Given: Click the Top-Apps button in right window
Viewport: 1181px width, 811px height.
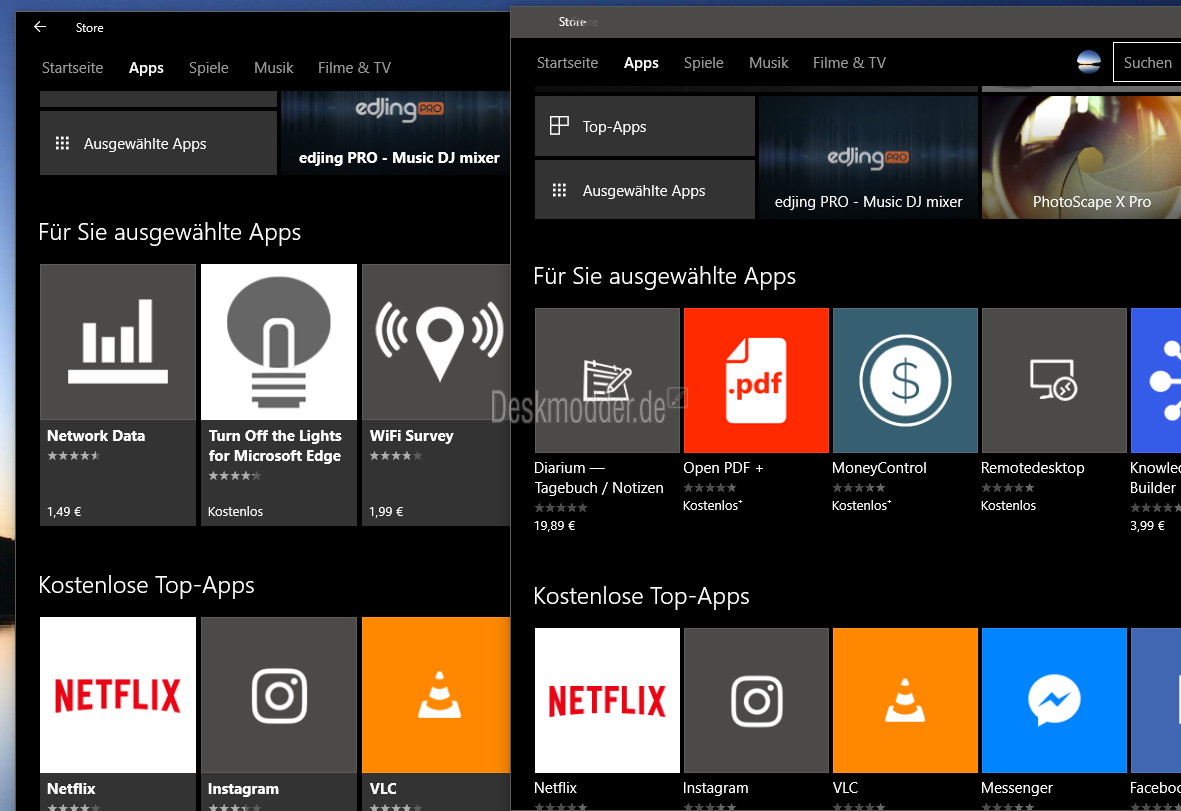Looking at the screenshot, I should (645, 126).
